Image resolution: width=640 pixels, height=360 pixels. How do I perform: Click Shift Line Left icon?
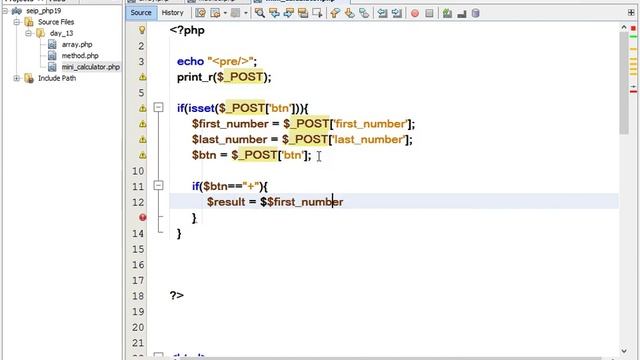click(382, 13)
